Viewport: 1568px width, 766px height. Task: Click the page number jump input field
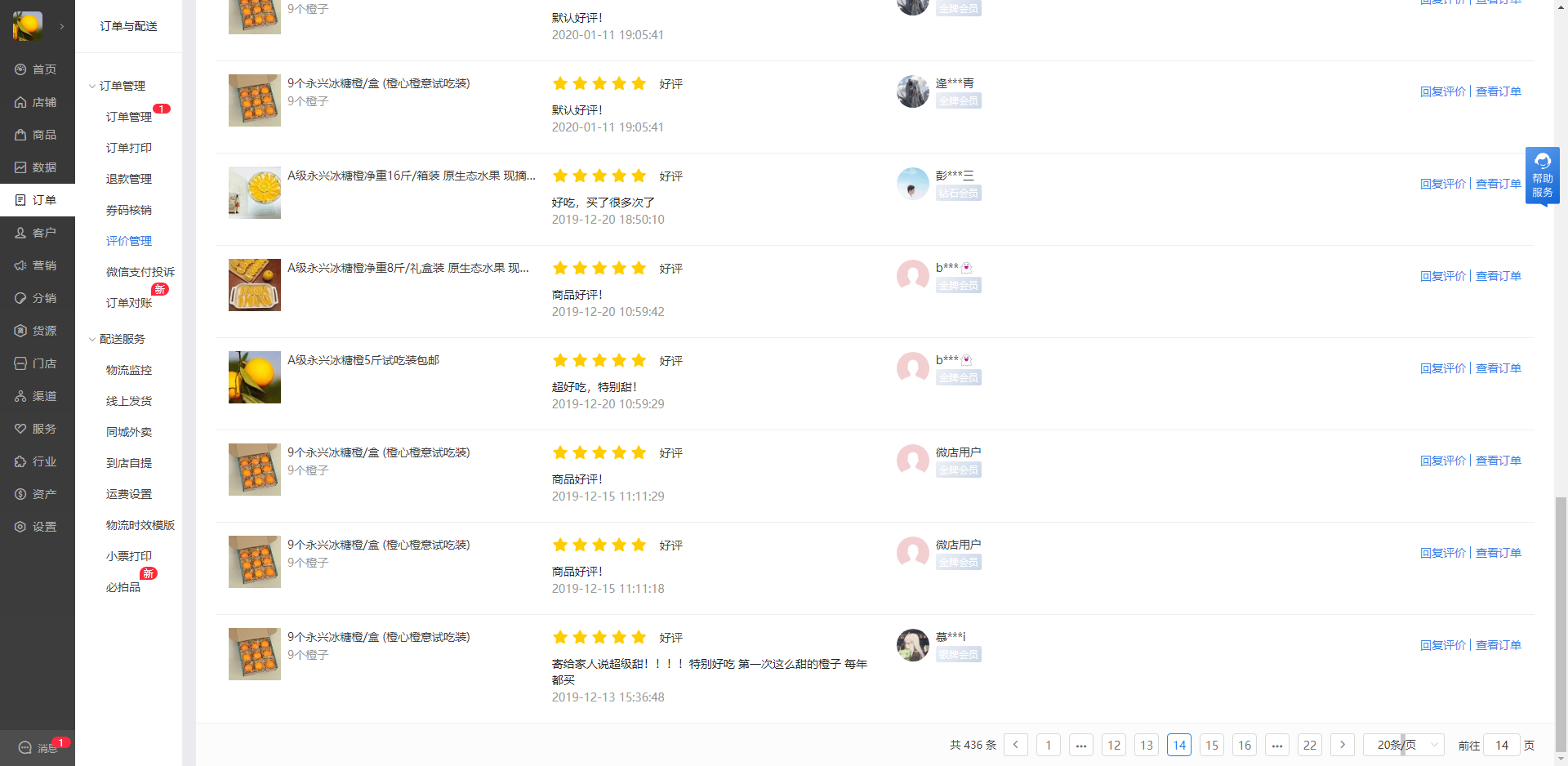1501,745
